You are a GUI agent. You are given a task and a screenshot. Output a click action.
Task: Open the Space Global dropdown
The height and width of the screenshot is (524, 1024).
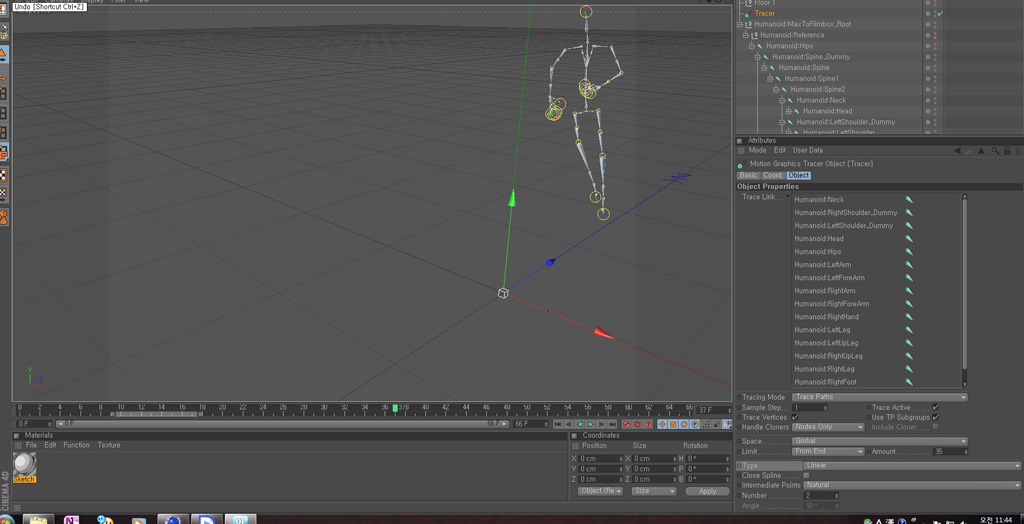[x=880, y=441]
